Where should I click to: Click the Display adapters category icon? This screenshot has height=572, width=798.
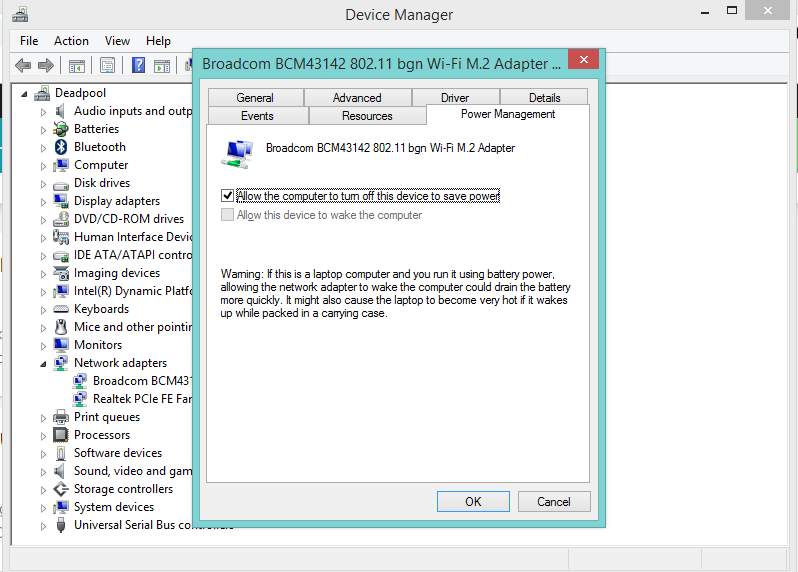(x=61, y=201)
